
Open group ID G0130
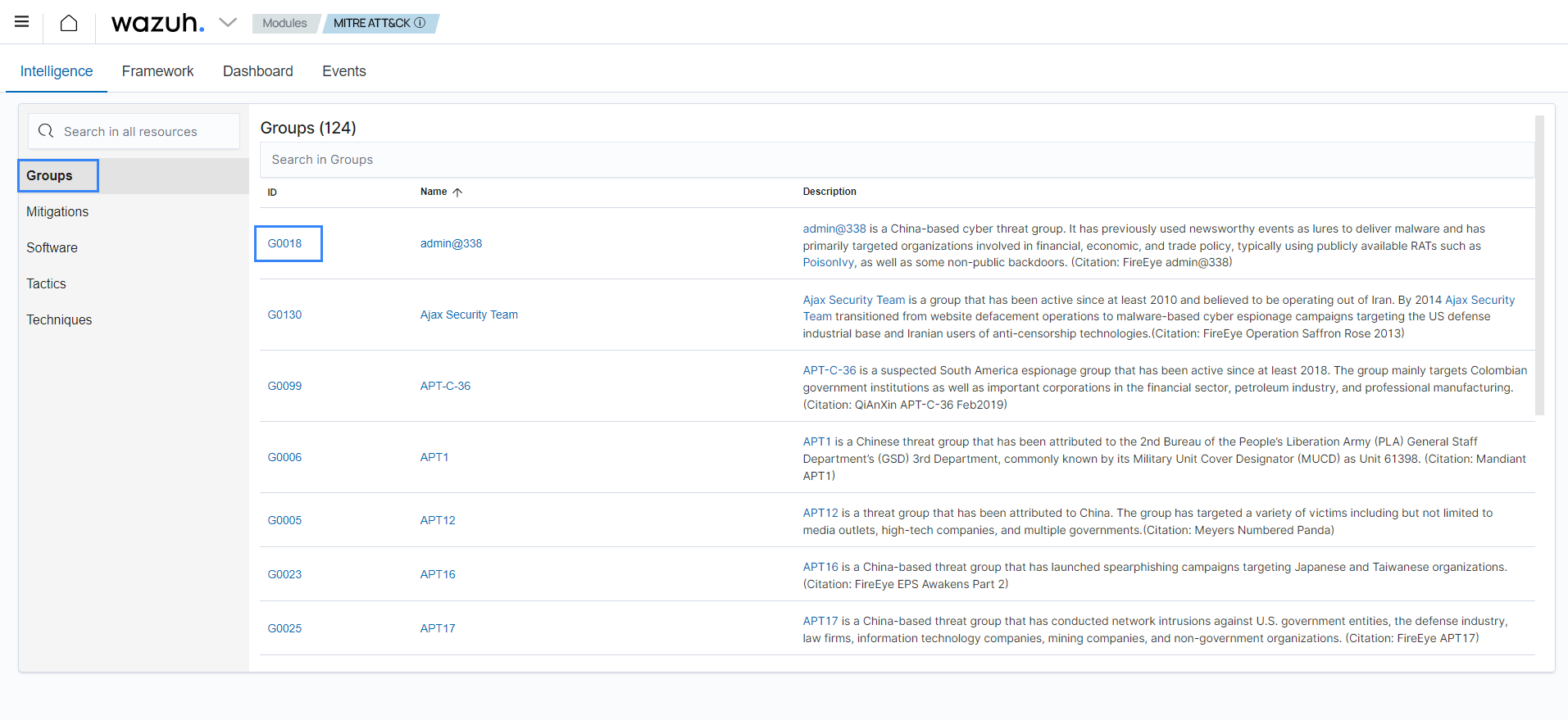[x=284, y=315]
